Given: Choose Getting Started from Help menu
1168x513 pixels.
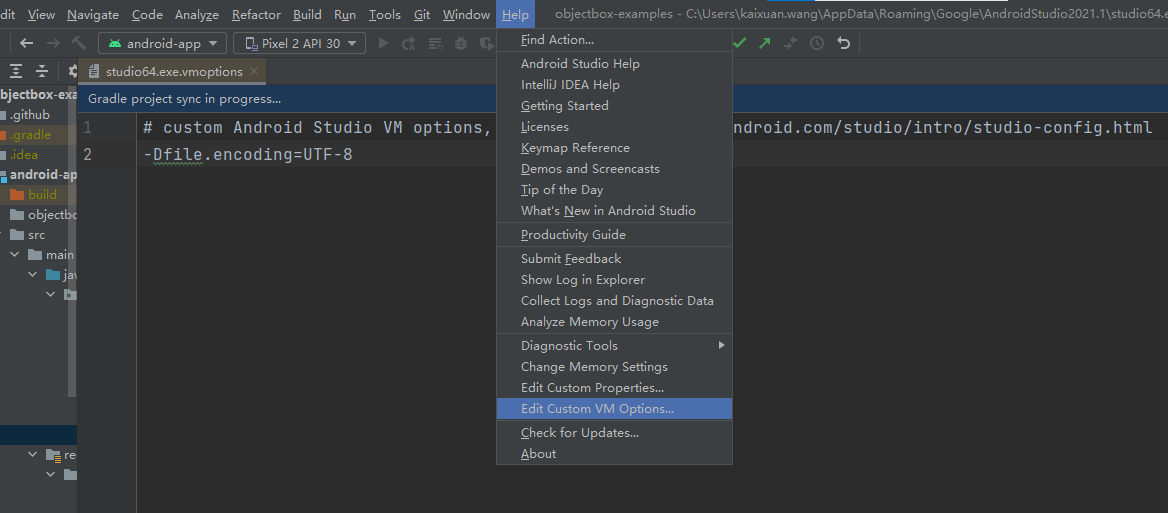Looking at the screenshot, I should (615, 106).
